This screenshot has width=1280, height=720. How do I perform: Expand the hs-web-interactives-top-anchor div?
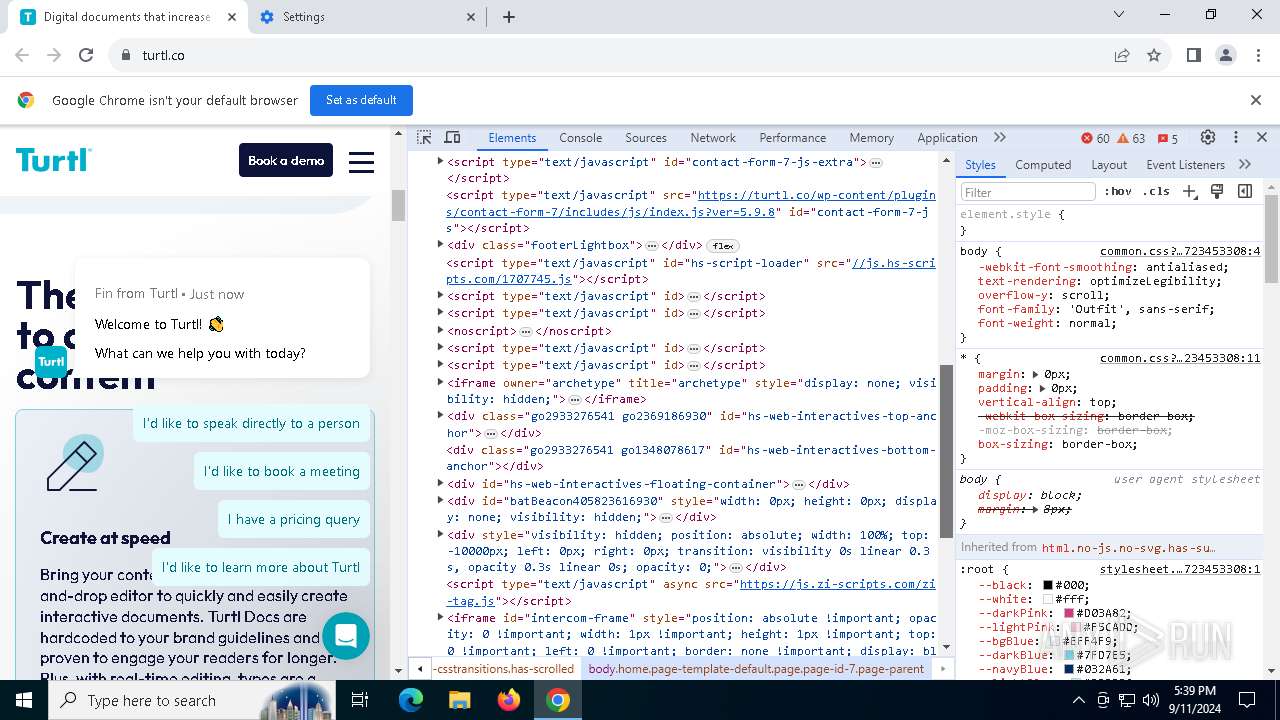[x=440, y=416]
